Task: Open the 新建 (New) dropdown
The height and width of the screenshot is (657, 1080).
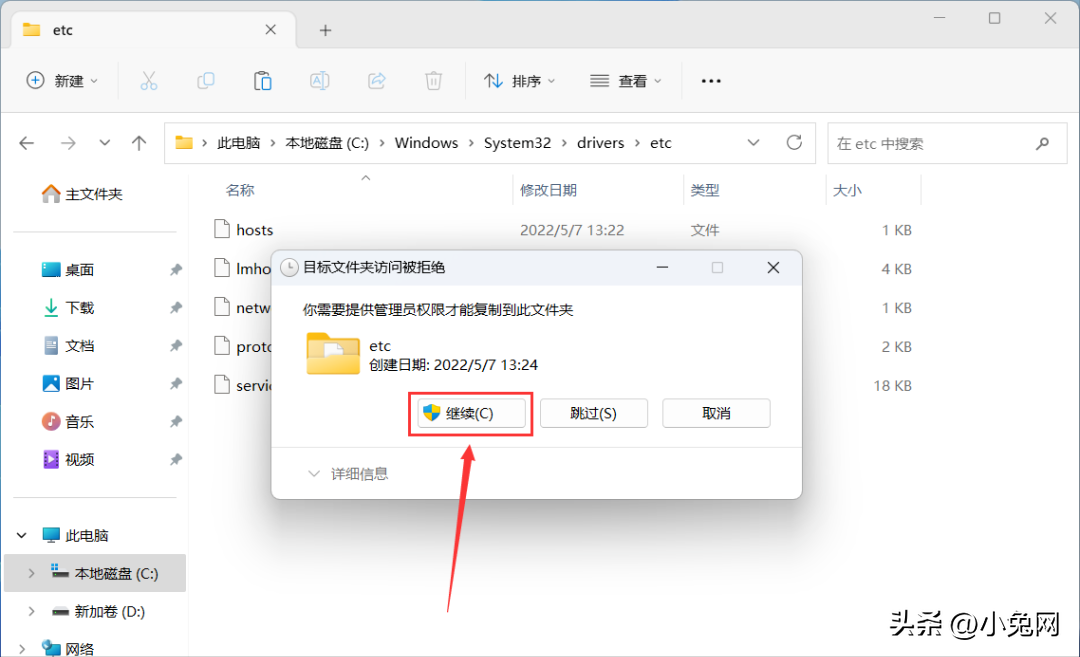Action: point(62,81)
